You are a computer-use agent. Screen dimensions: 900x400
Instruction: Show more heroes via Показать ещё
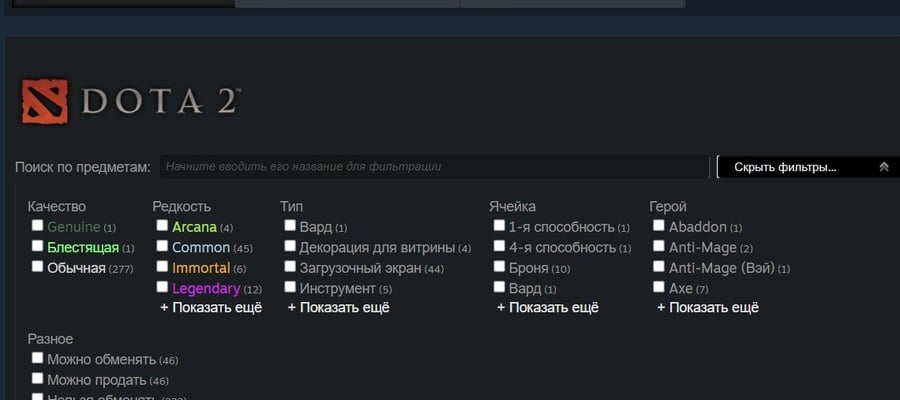click(708, 308)
